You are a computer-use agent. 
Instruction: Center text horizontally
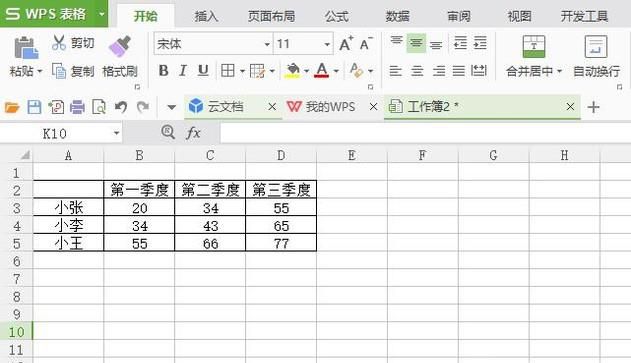tap(417, 71)
